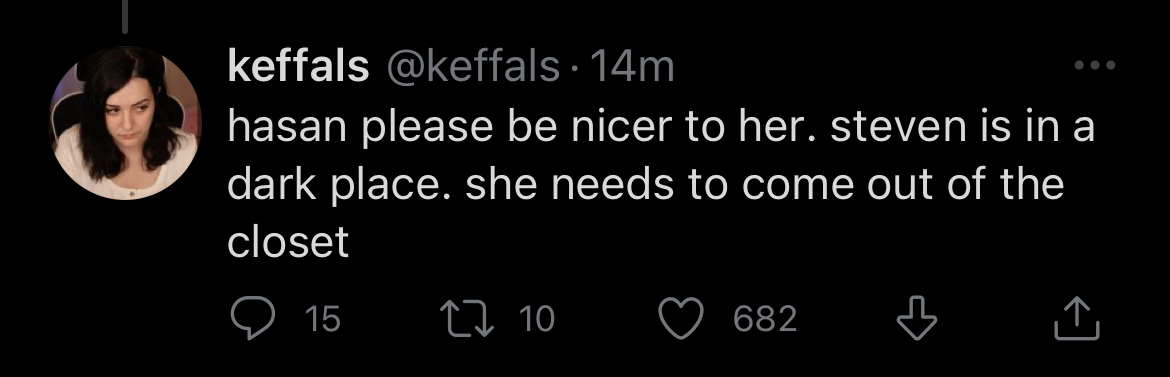Like the tweet with the heart icon

point(681,318)
